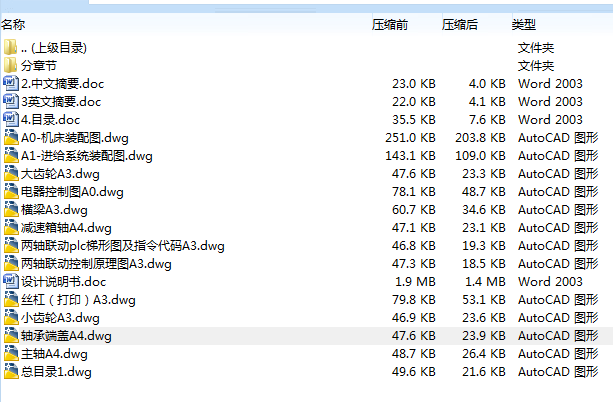
Task: Click the AutoCAD icon for 主轴A4.dwg
Action: coord(11,353)
